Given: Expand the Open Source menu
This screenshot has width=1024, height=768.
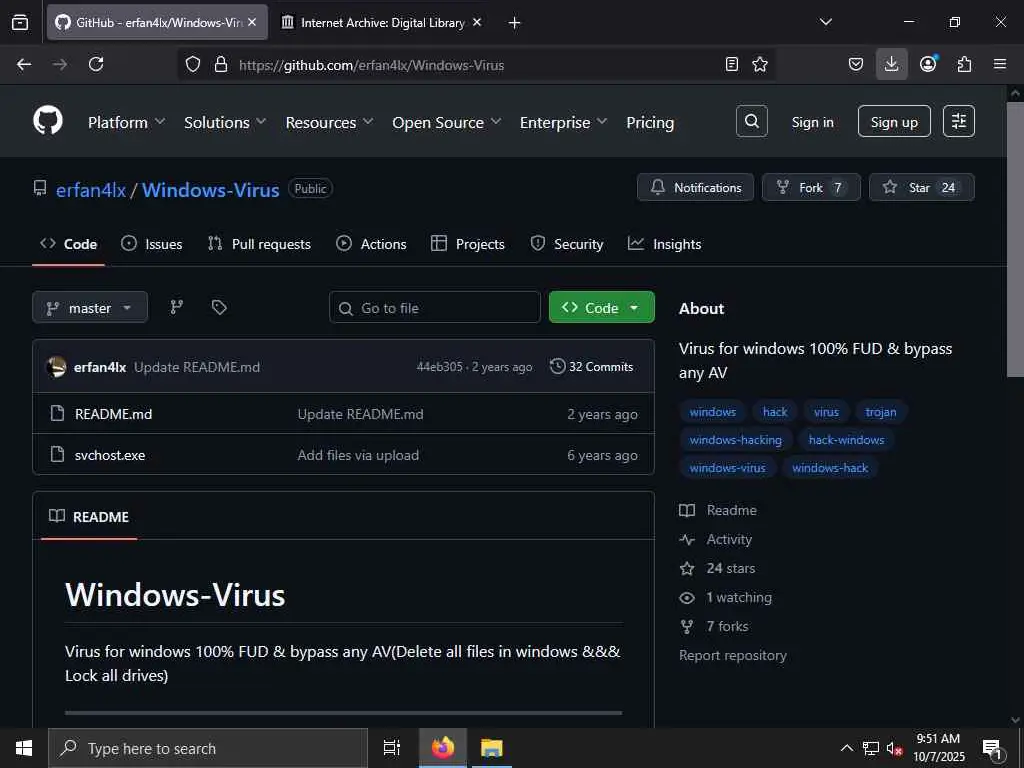Looking at the screenshot, I should (447, 122).
